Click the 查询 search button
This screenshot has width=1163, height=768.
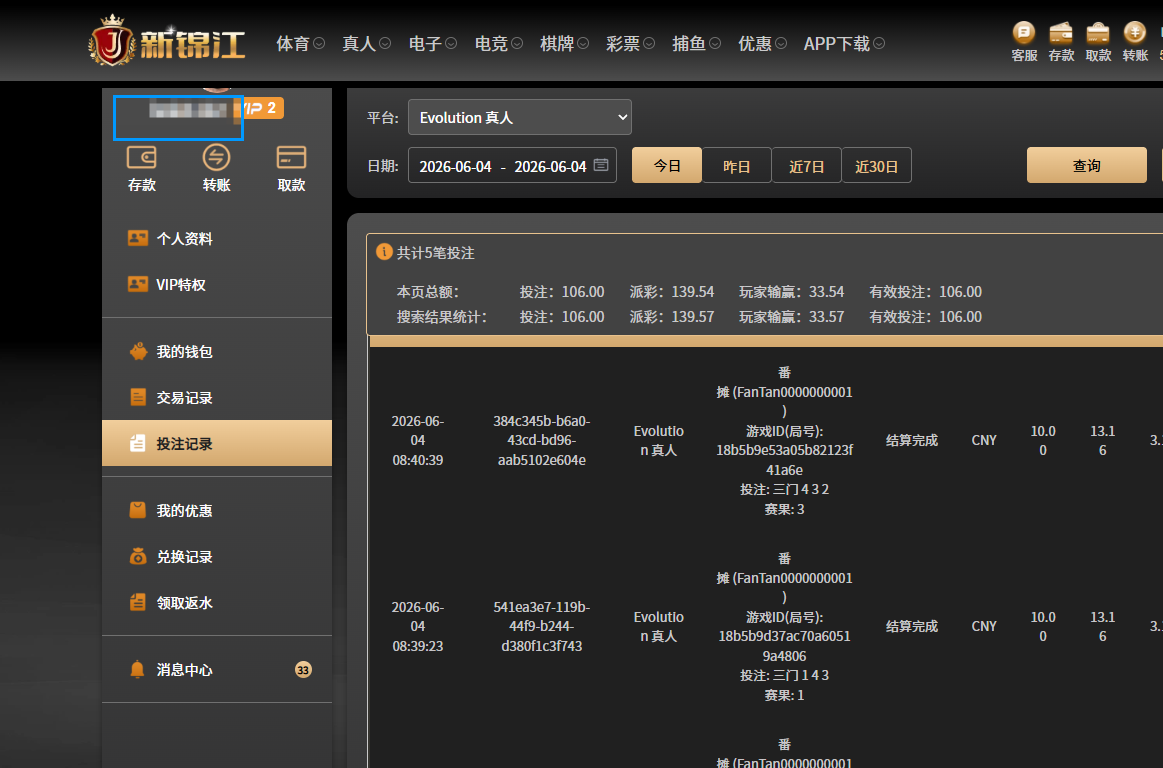point(1087,165)
